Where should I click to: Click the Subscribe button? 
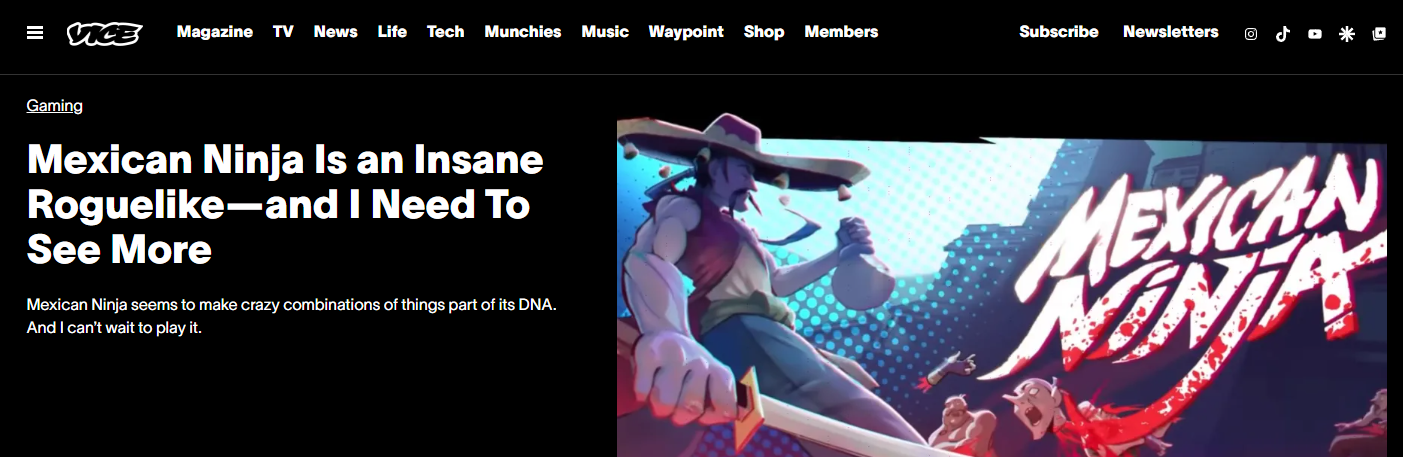1059,32
